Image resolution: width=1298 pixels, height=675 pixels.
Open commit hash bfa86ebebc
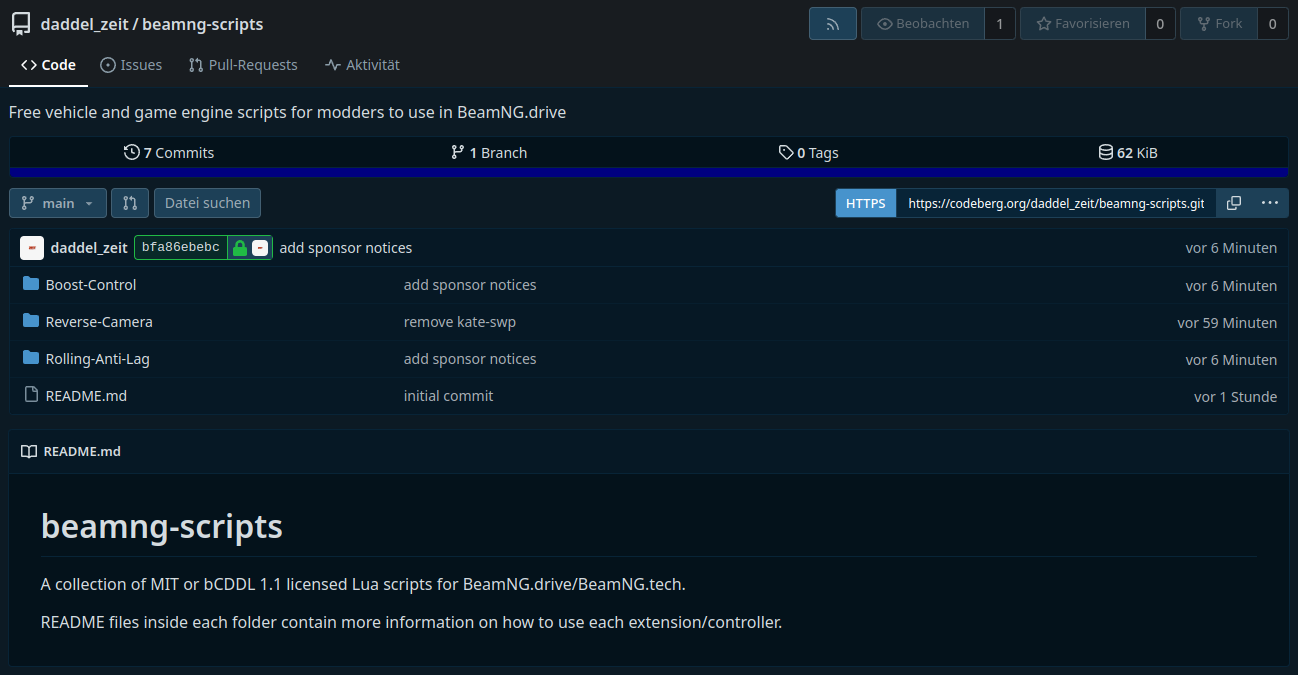pyautogui.click(x=181, y=248)
